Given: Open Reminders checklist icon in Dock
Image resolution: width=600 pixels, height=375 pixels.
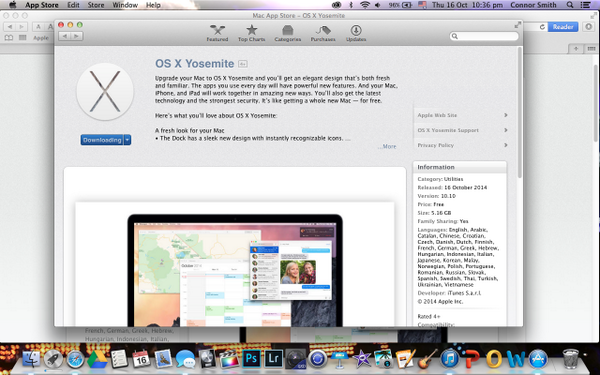Looking at the screenshot, I should [119, 359].
